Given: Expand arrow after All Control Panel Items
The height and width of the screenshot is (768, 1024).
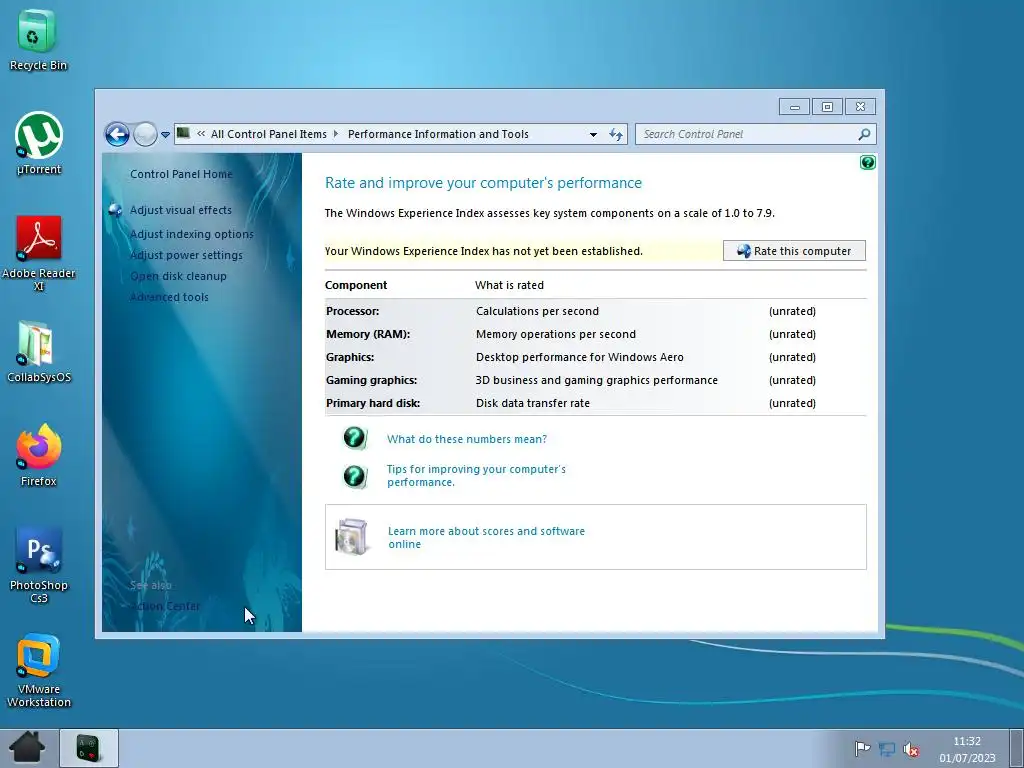Looking at the screenshot, I should (x=336, y=134).
